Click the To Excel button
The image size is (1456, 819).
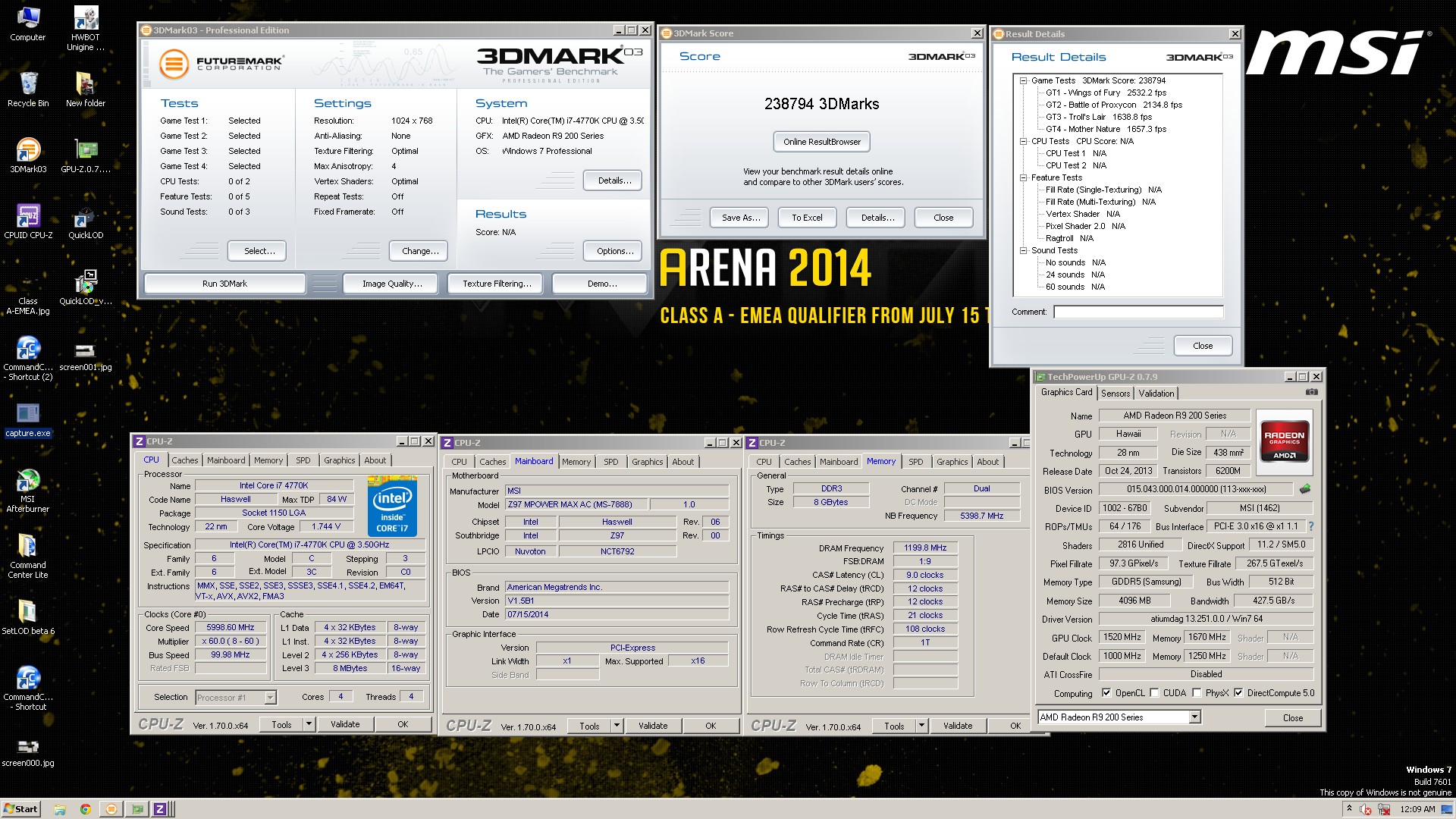807,218
